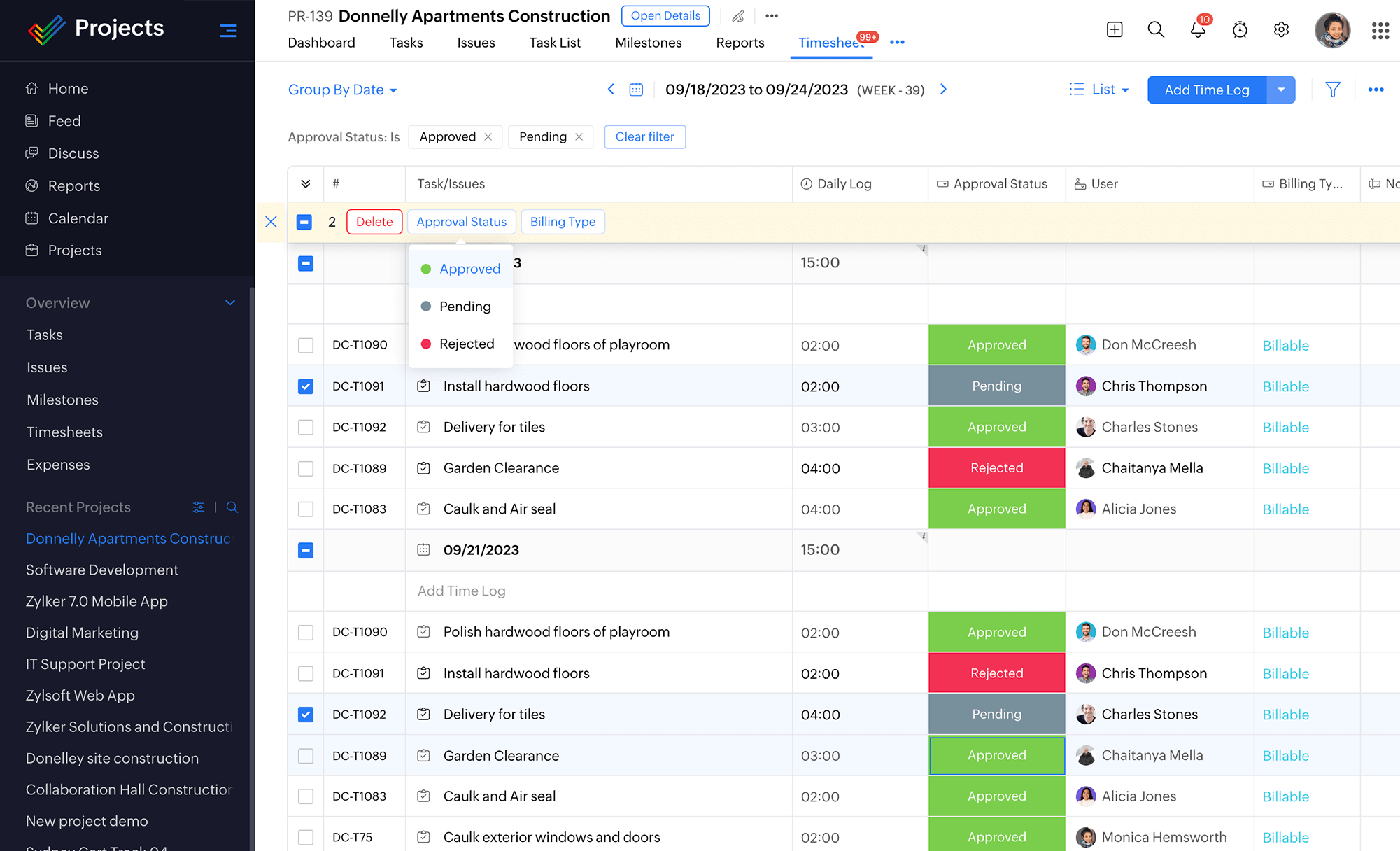Switch to the Milestones tab
1400x851 pixels.
click(648, 43)
